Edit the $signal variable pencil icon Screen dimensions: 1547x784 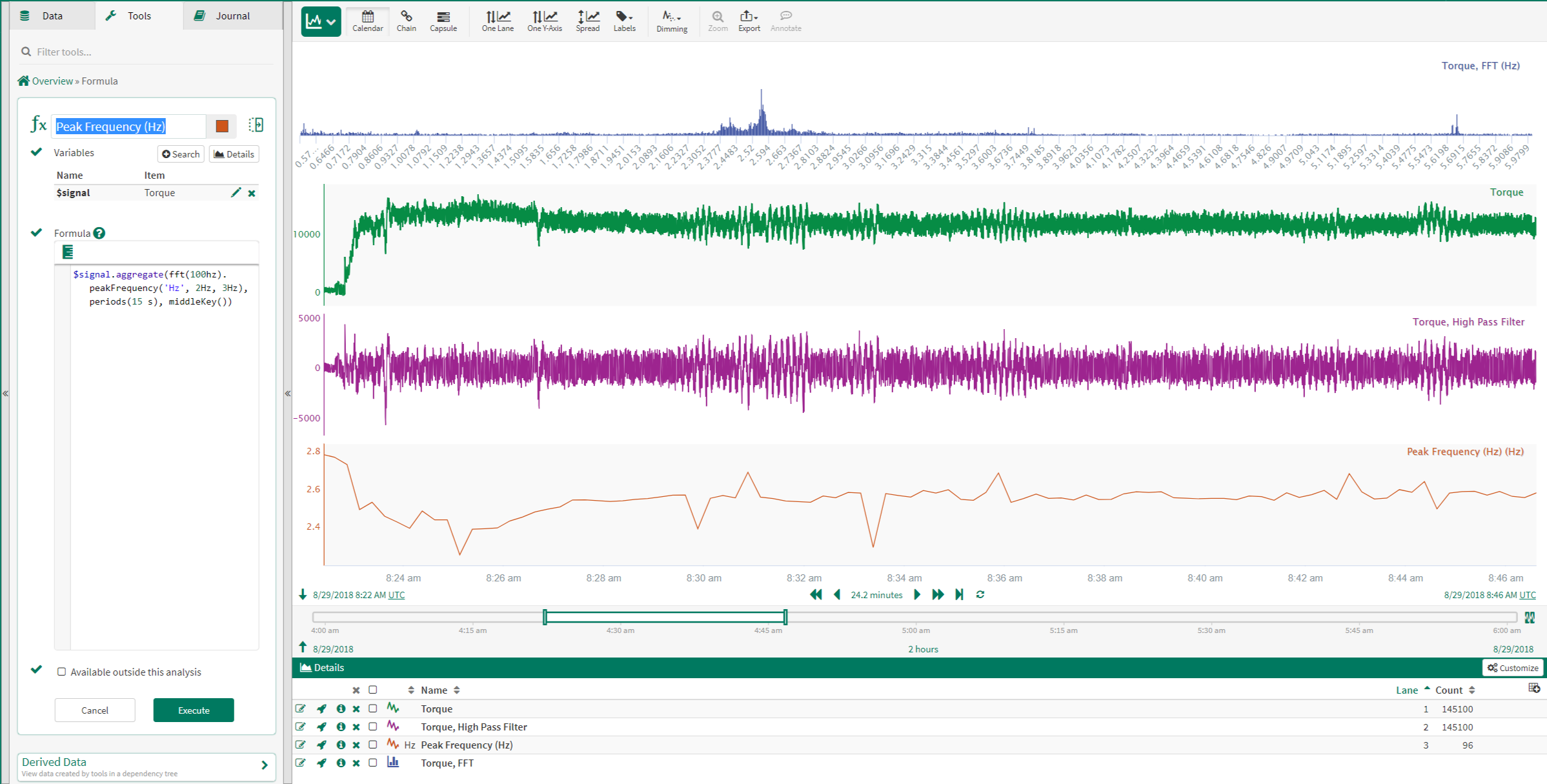coord(236,192)
